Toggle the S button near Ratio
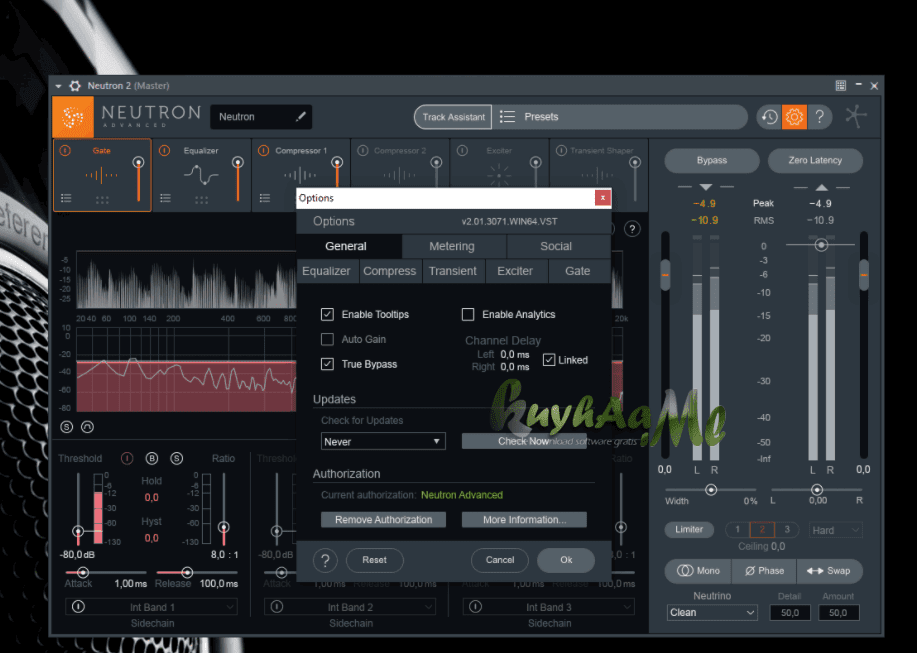The width and height of the screenshot is (917, 653). pyautogui.click(x=177, y=458)
